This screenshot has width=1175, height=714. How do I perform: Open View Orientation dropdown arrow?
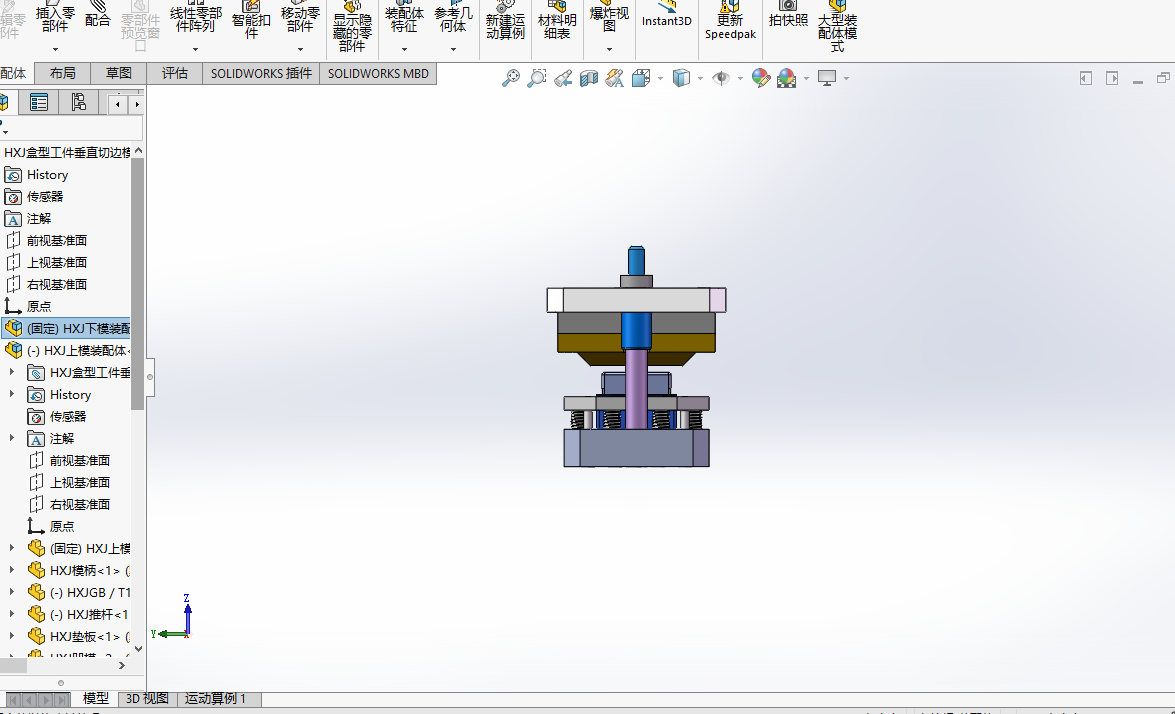click(x=660, y=78)
